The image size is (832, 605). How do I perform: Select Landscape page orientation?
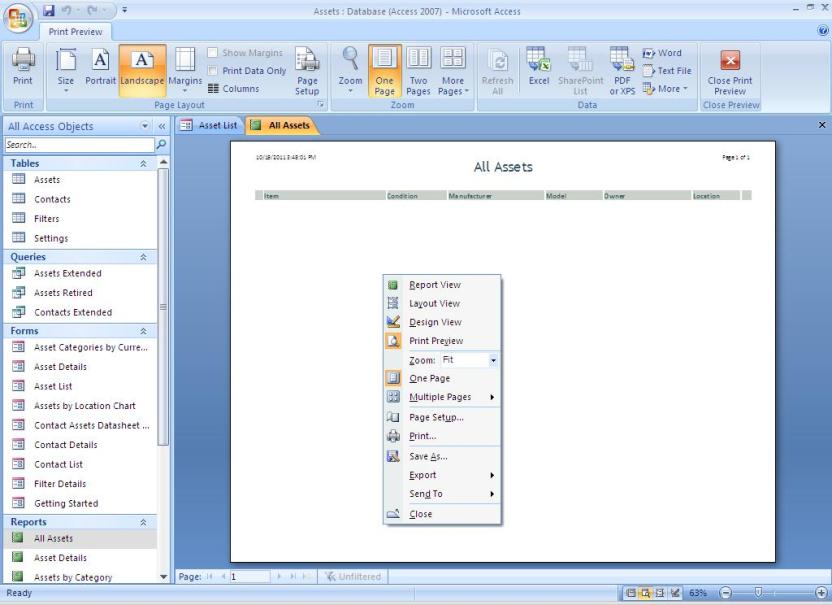(142, 69)
